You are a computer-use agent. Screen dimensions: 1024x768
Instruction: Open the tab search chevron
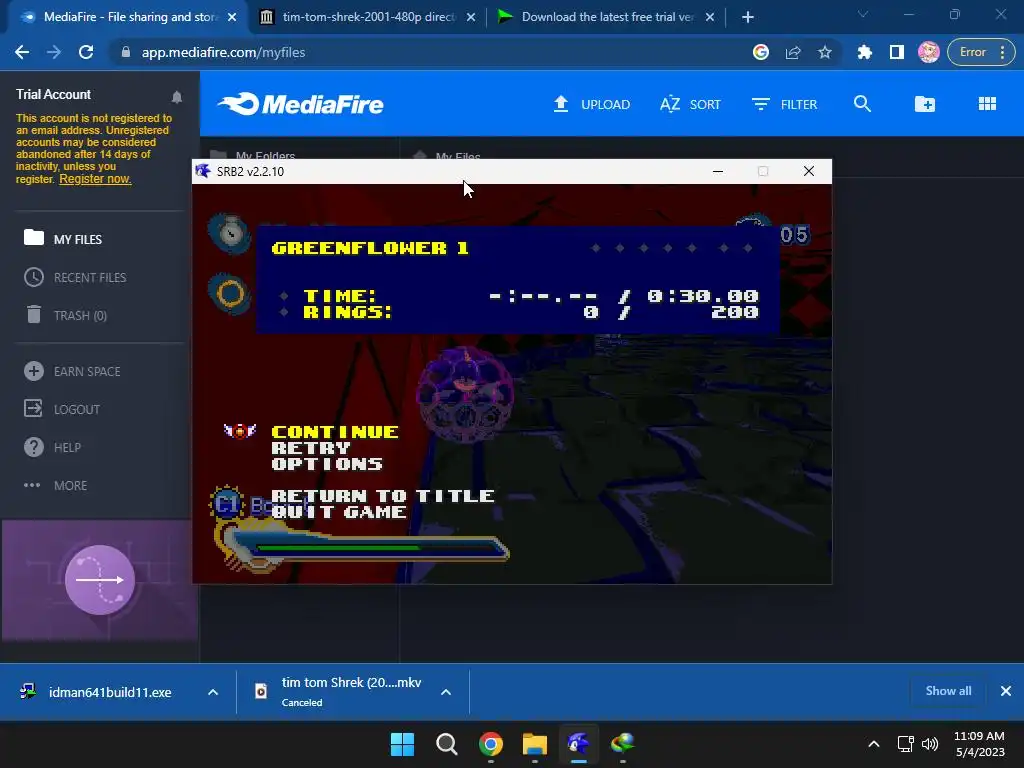[x=863, y=14]
